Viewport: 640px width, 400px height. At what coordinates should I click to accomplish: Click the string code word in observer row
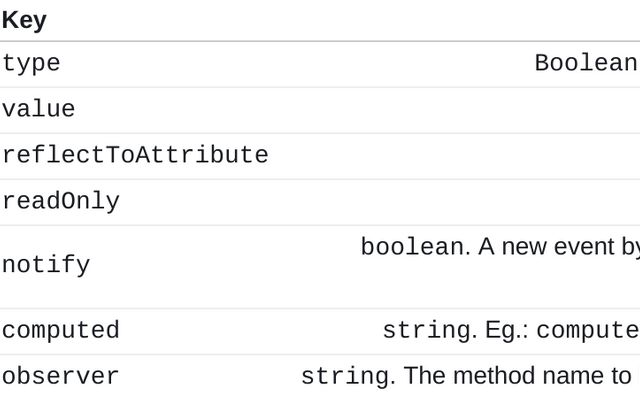344,377
